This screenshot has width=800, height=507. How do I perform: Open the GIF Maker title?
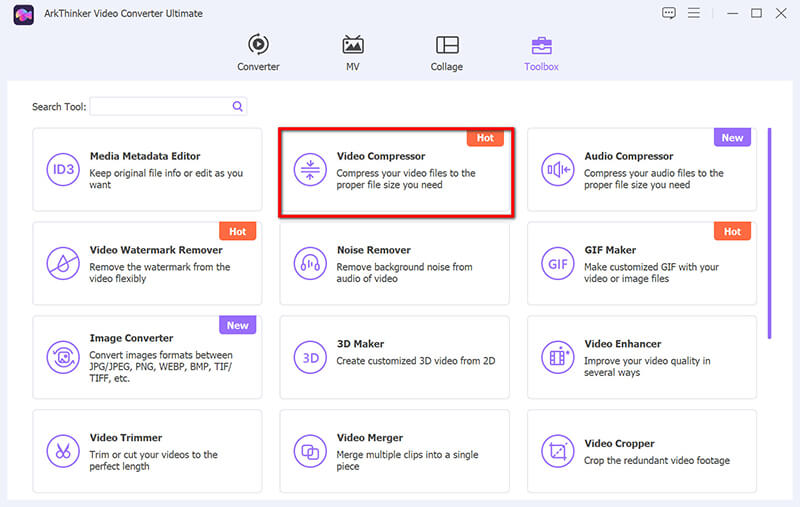pos(610,250)
